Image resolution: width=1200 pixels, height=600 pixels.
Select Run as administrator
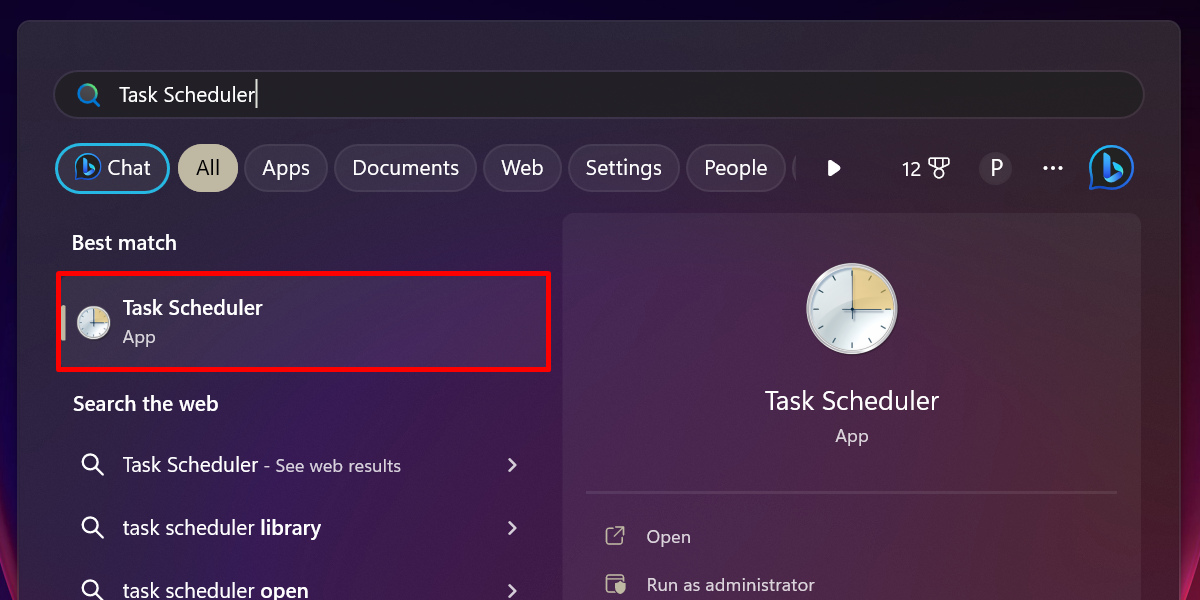(x=728, y=584)
